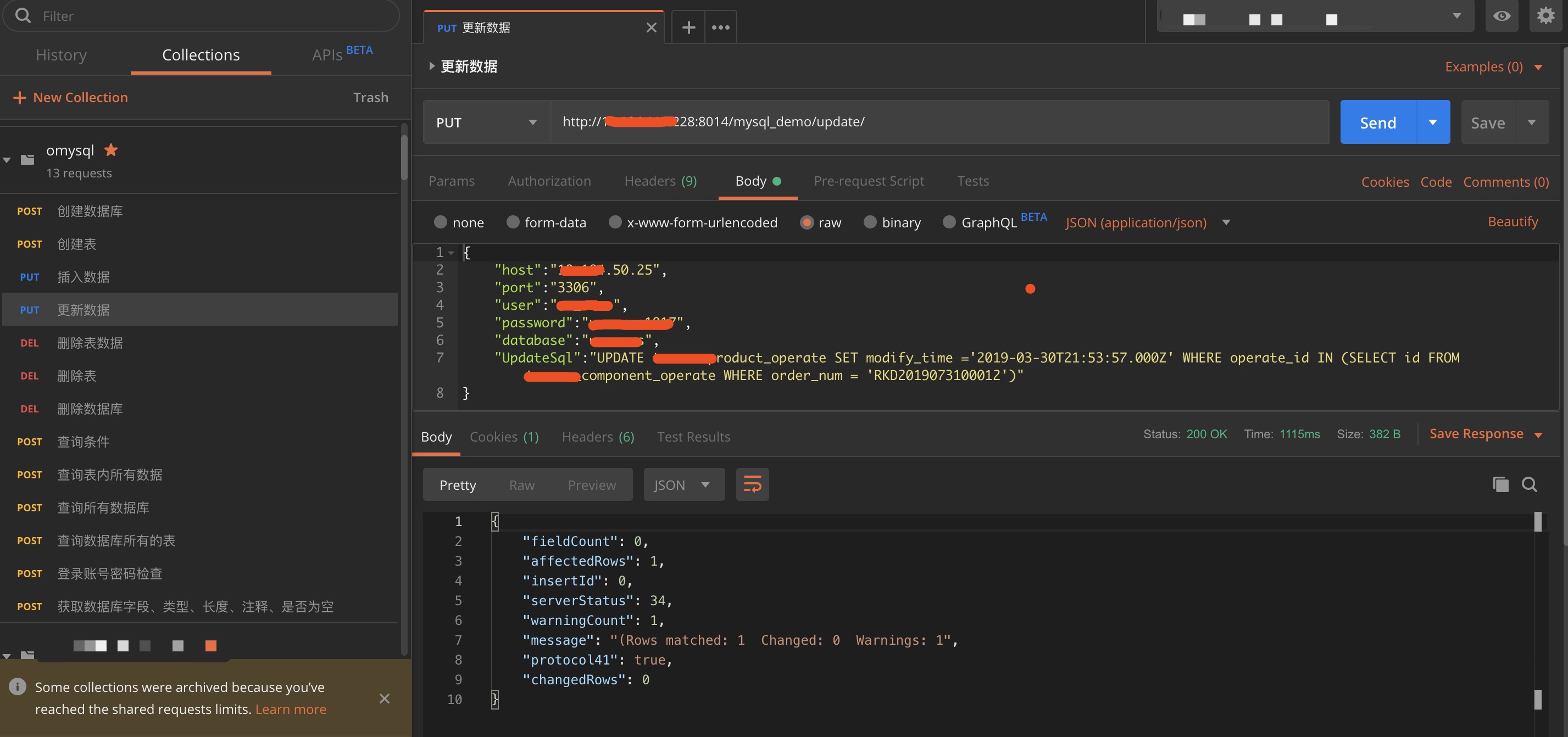Viewport: 1568px width, 737px height.
Task: Select form-data body type
Action: [x=513, y=222]
